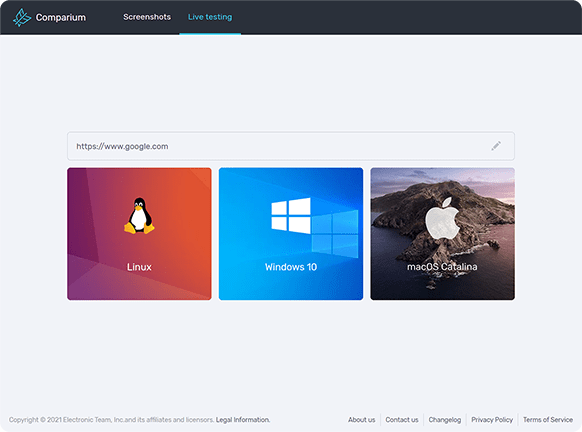
Task: Select the macOS Catalina card label
Action: (442, 267)
